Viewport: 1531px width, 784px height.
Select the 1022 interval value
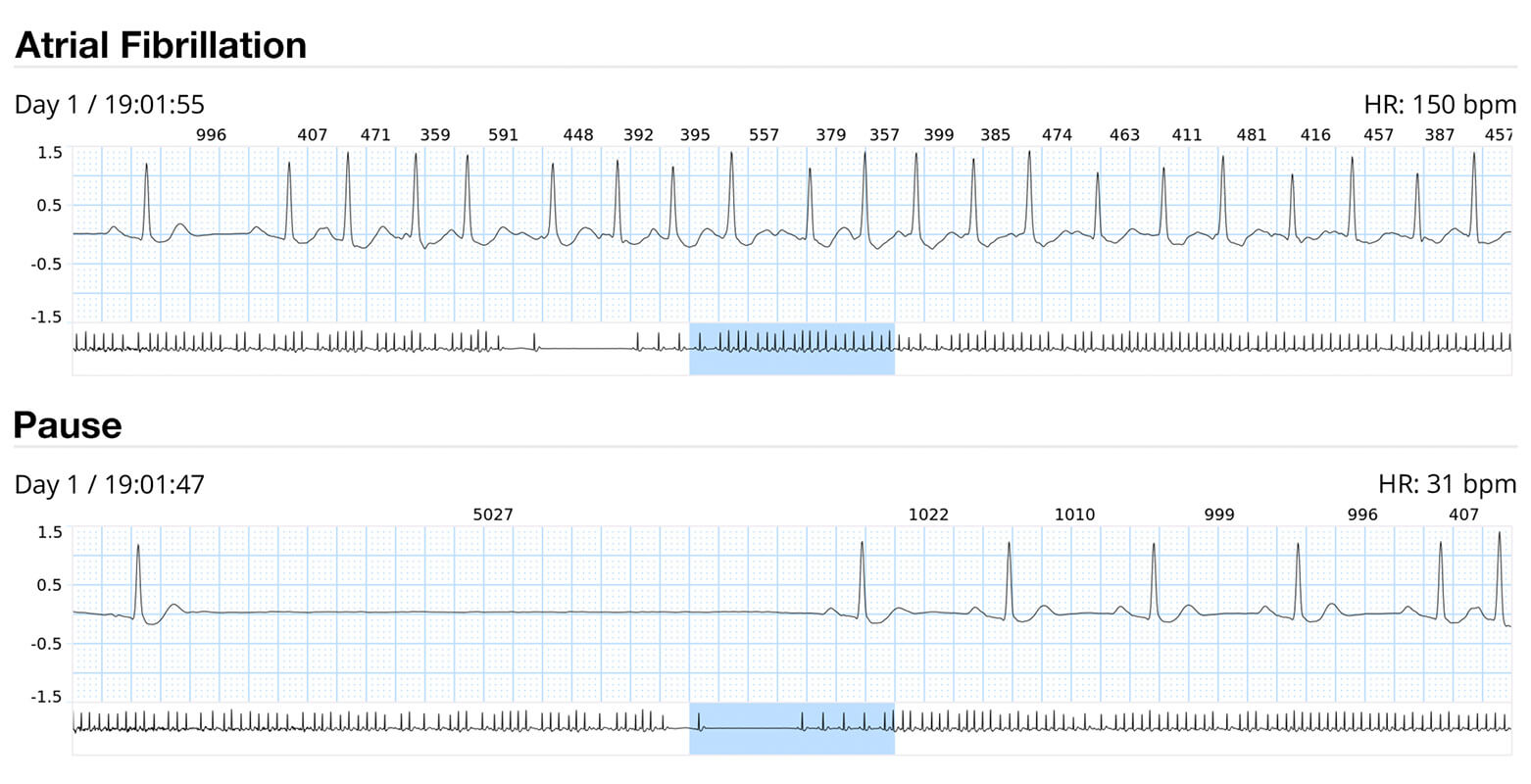(928, 514)
